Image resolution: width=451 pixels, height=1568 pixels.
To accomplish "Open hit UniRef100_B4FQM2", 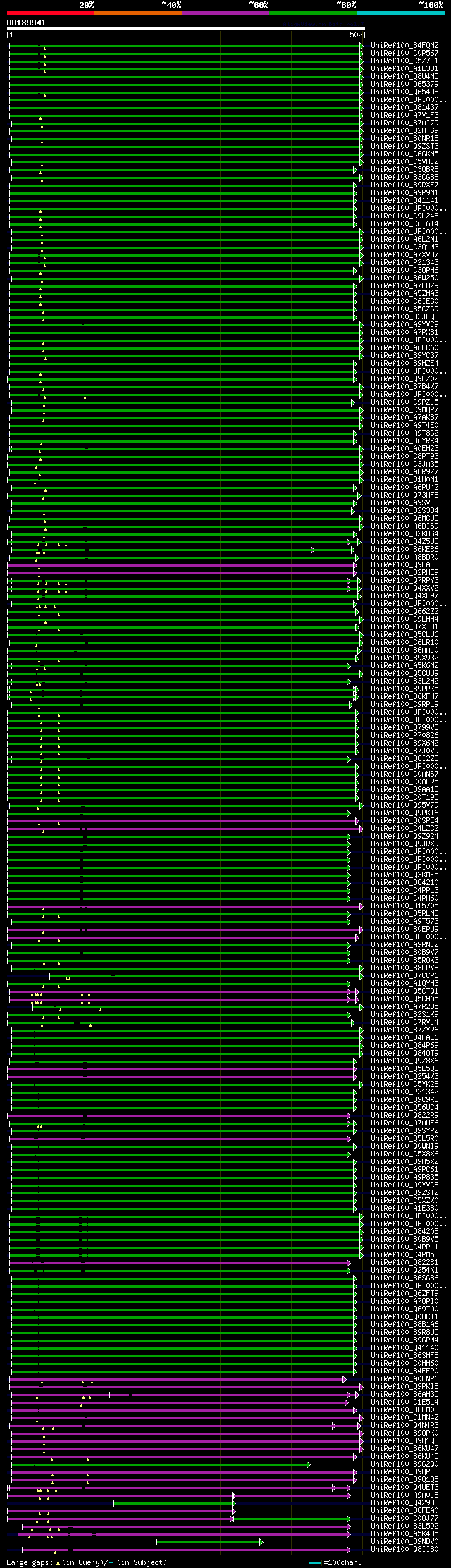I will tap(404, 45).
